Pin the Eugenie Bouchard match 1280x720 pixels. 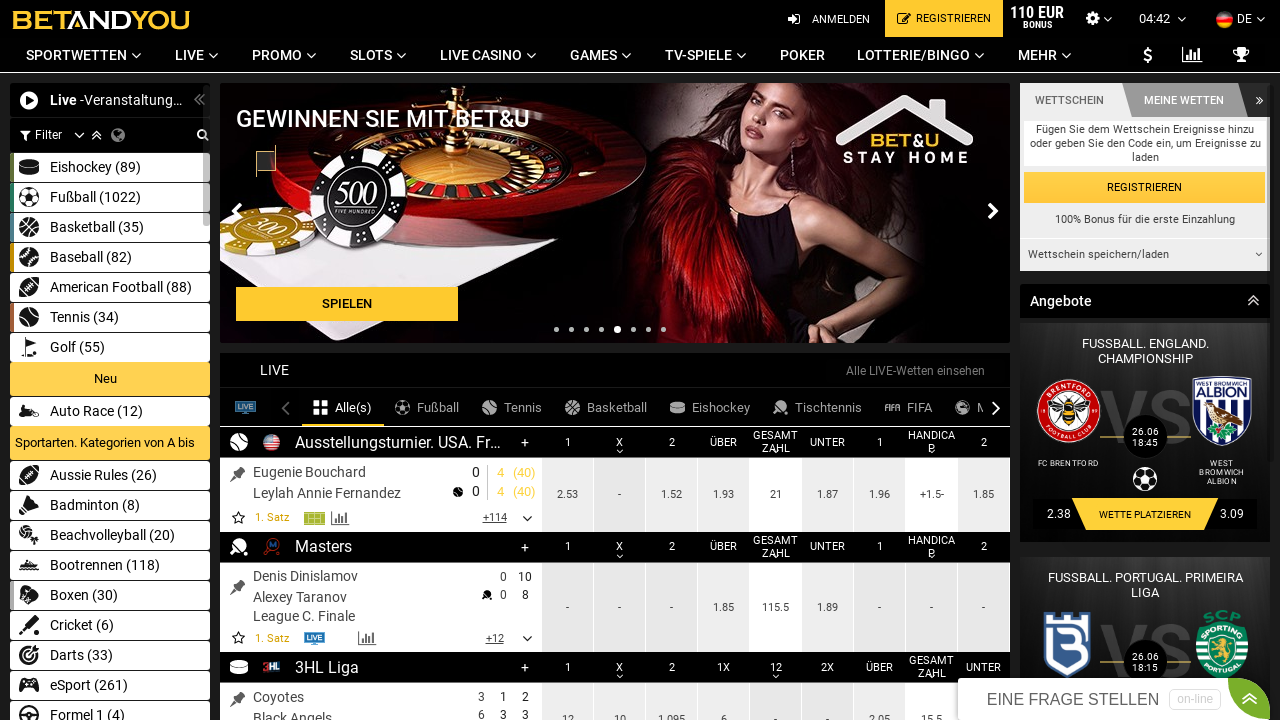click(x=237, y=474)
